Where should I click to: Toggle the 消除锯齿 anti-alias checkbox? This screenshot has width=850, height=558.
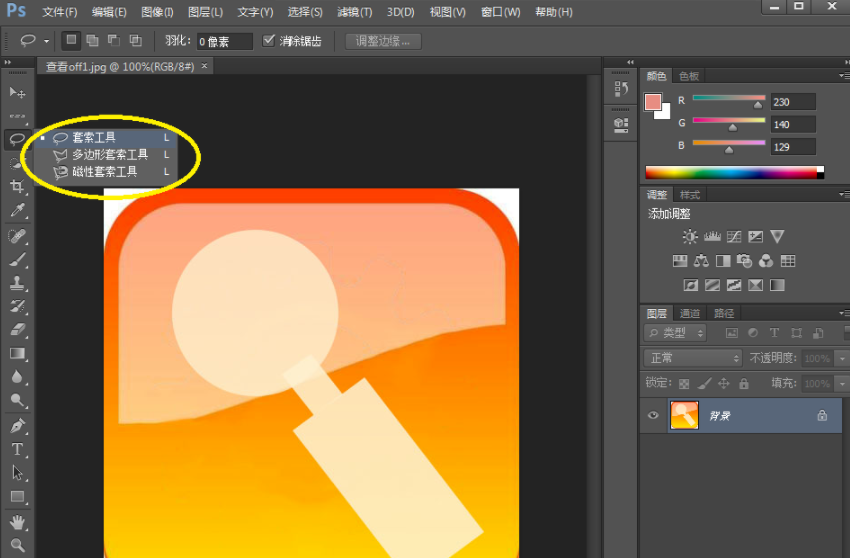point(268,40)
